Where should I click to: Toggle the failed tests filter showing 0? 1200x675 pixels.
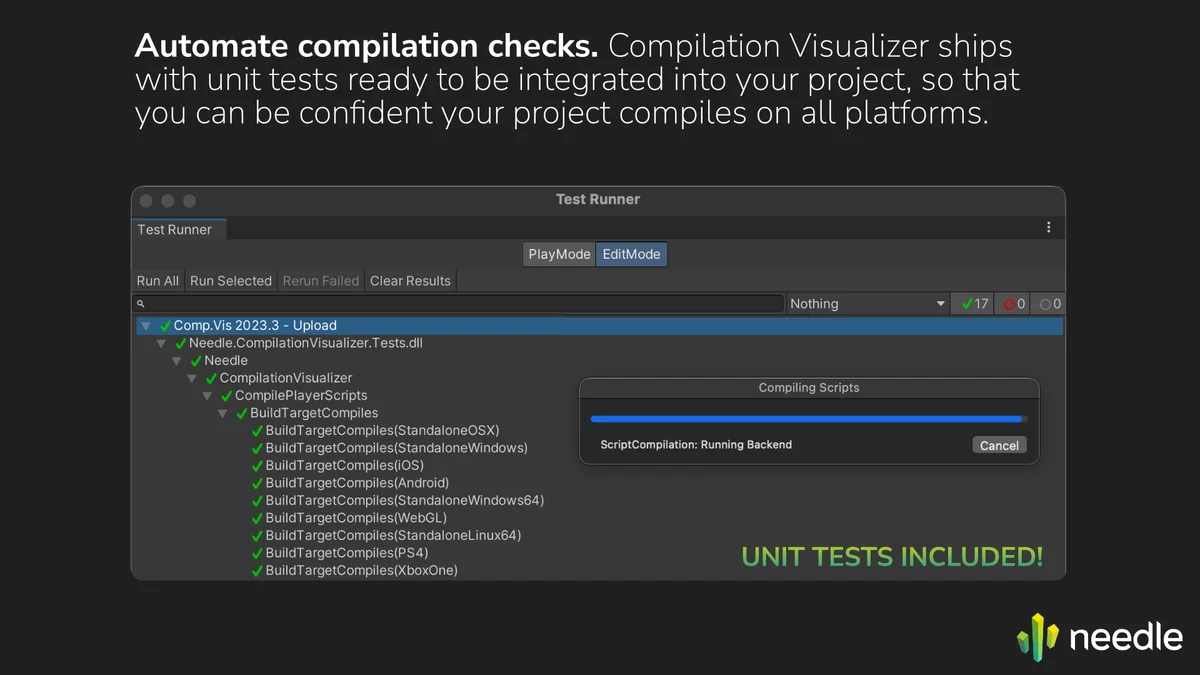point(1015,304)
